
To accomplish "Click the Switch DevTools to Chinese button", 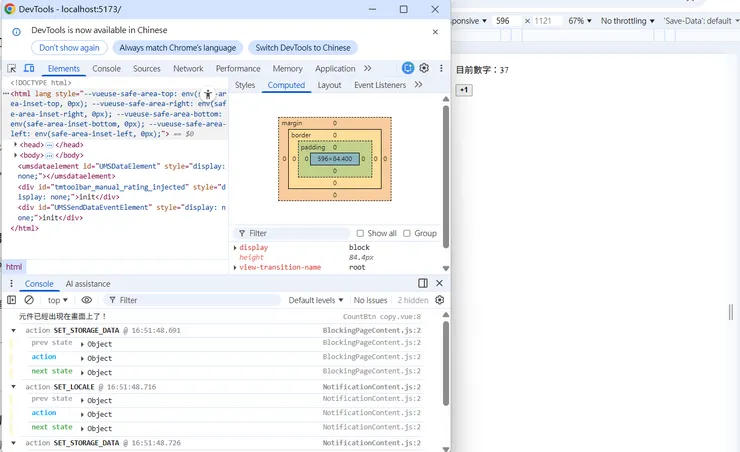I will (x=302, y=48).
